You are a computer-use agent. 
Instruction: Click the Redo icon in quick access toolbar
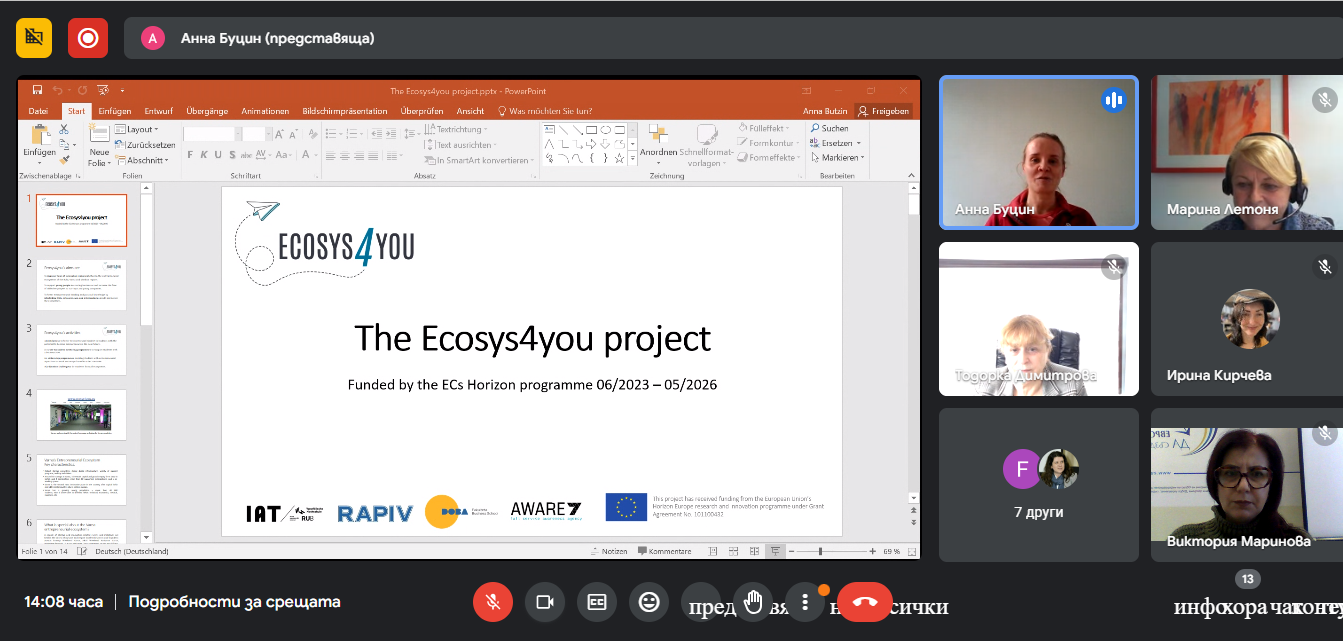pos(81,90)
